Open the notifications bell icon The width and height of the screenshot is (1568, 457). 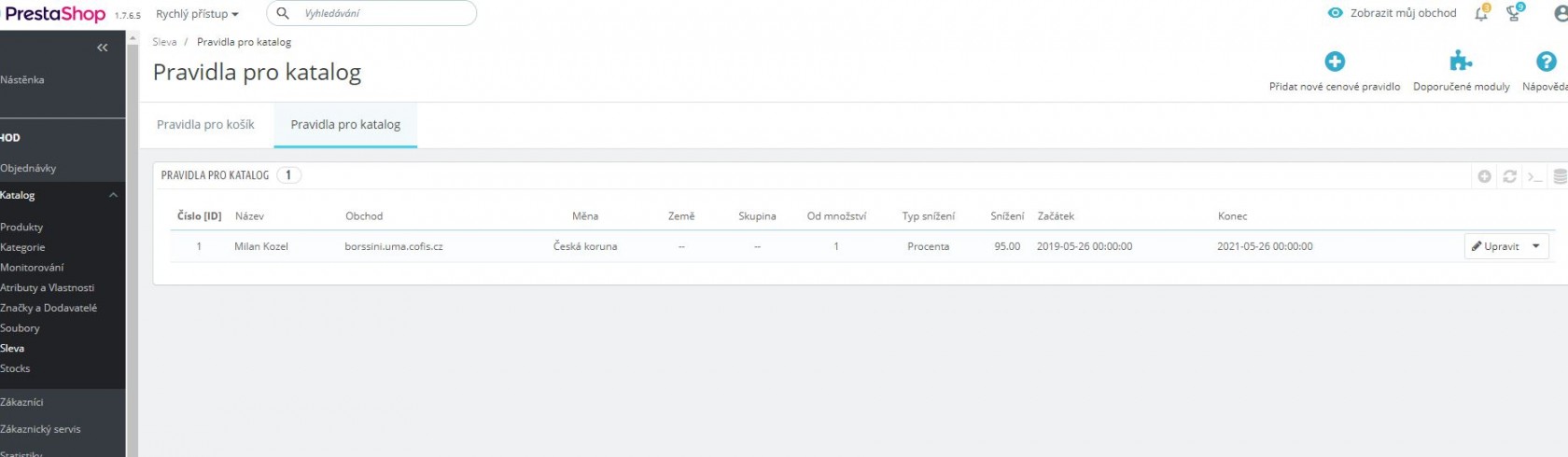[x=1481, y=13]
